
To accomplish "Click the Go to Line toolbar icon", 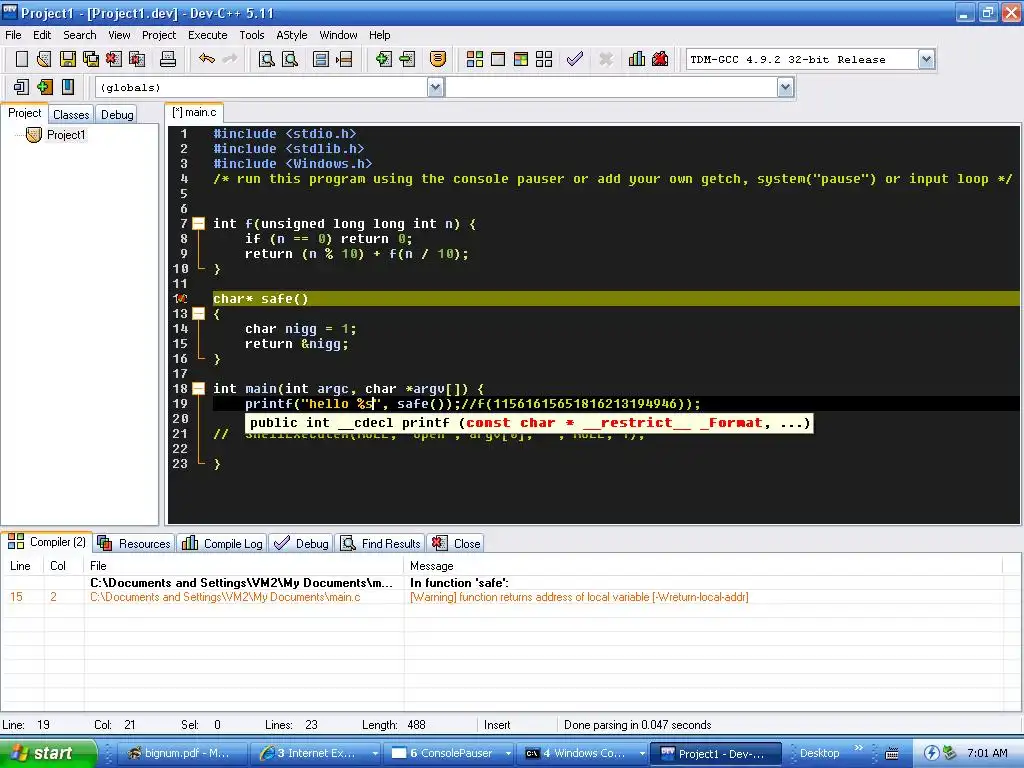I will [344, 59].
